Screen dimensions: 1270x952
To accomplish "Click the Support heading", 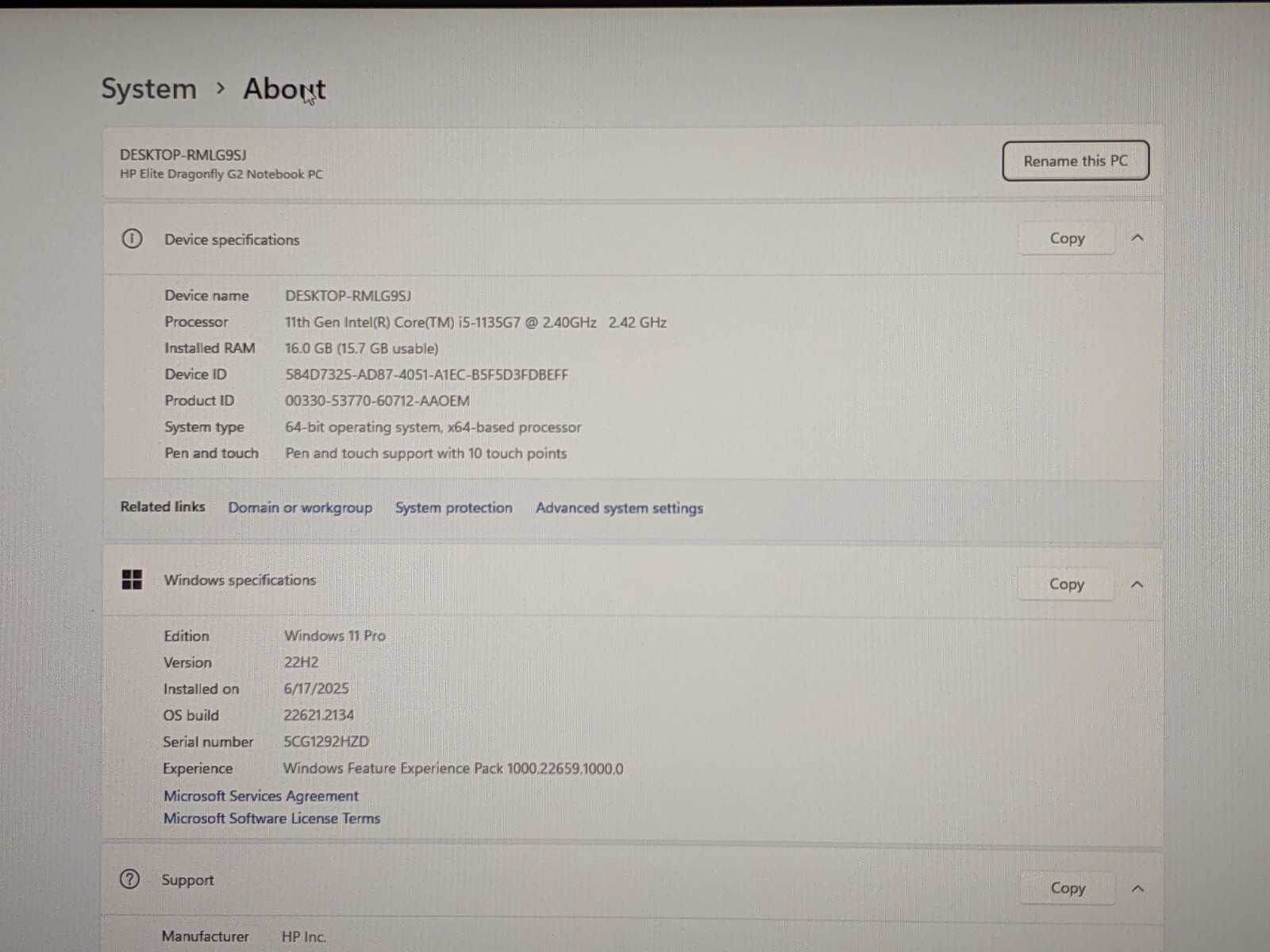I will coord(187,880).
